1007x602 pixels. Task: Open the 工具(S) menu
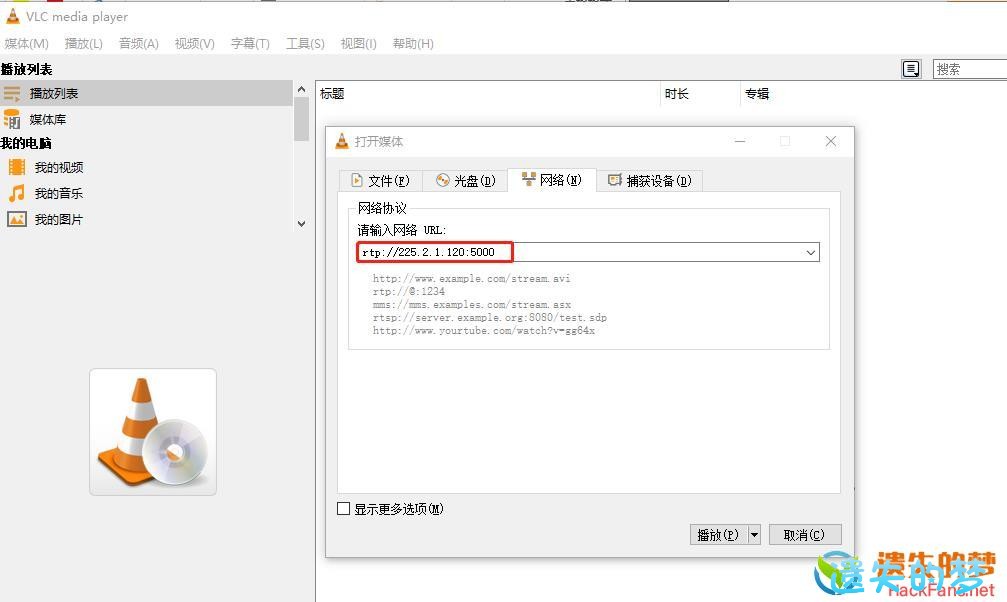pos(305,44)
